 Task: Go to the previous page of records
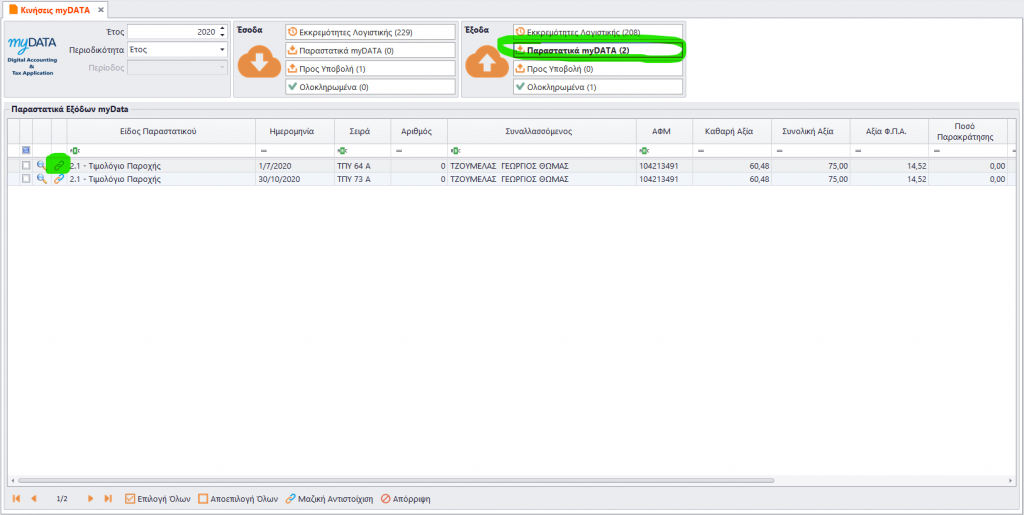coord(33,499)
